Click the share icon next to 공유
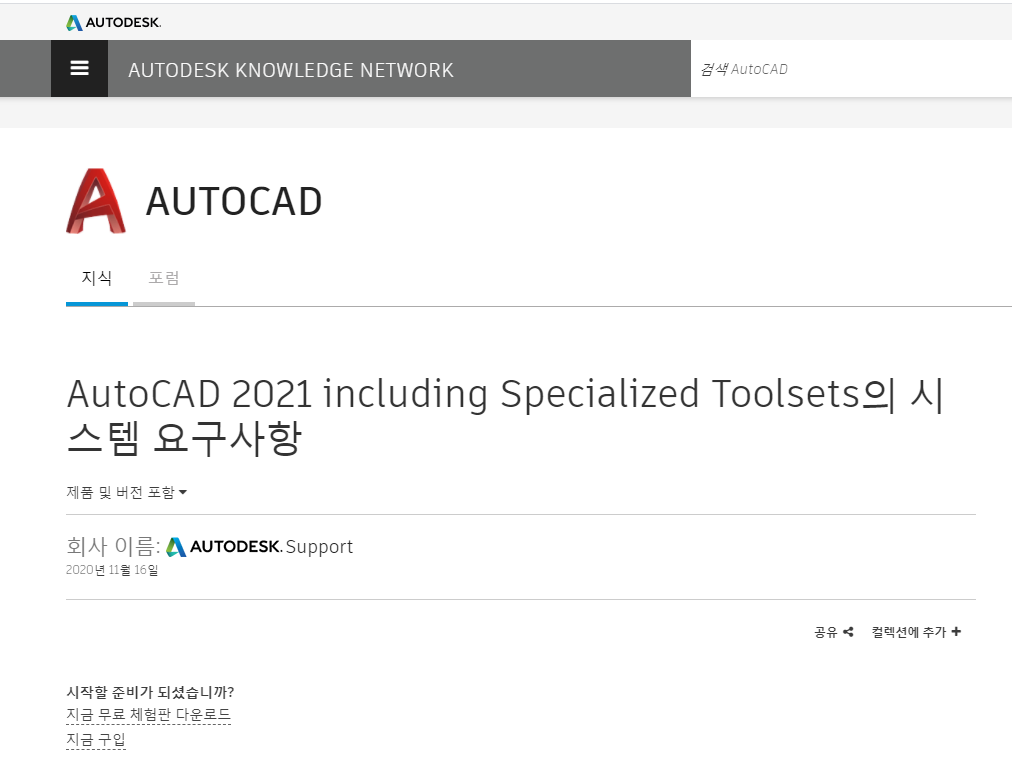The width and height of the screenshot is (1012, 781). (x=848, y=632)
